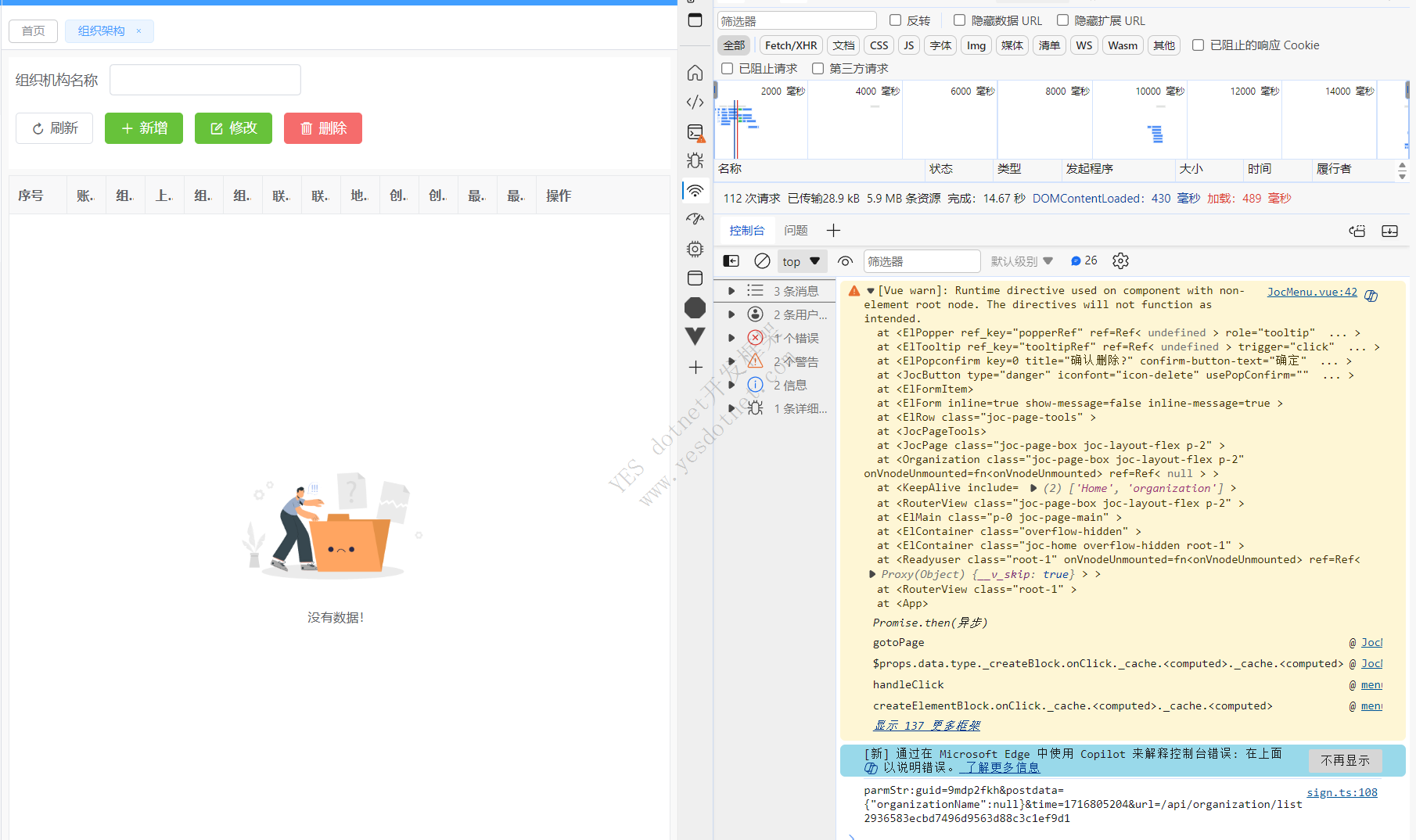
Task: Check the 已阻止的响应 Cookie checkbox
Action: (x=1198, y=45)
